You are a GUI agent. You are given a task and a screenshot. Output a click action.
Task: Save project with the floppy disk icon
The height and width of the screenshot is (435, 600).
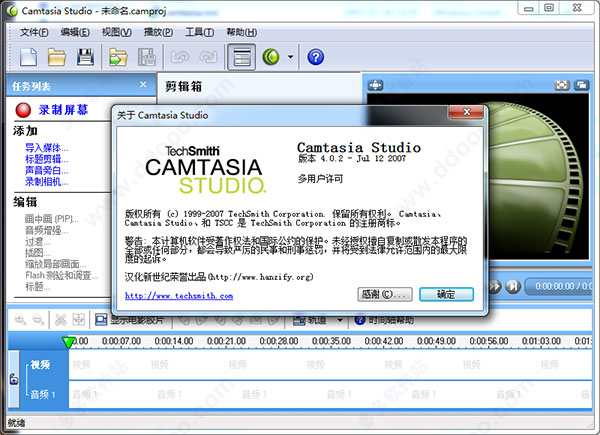(x=85, y=57)
